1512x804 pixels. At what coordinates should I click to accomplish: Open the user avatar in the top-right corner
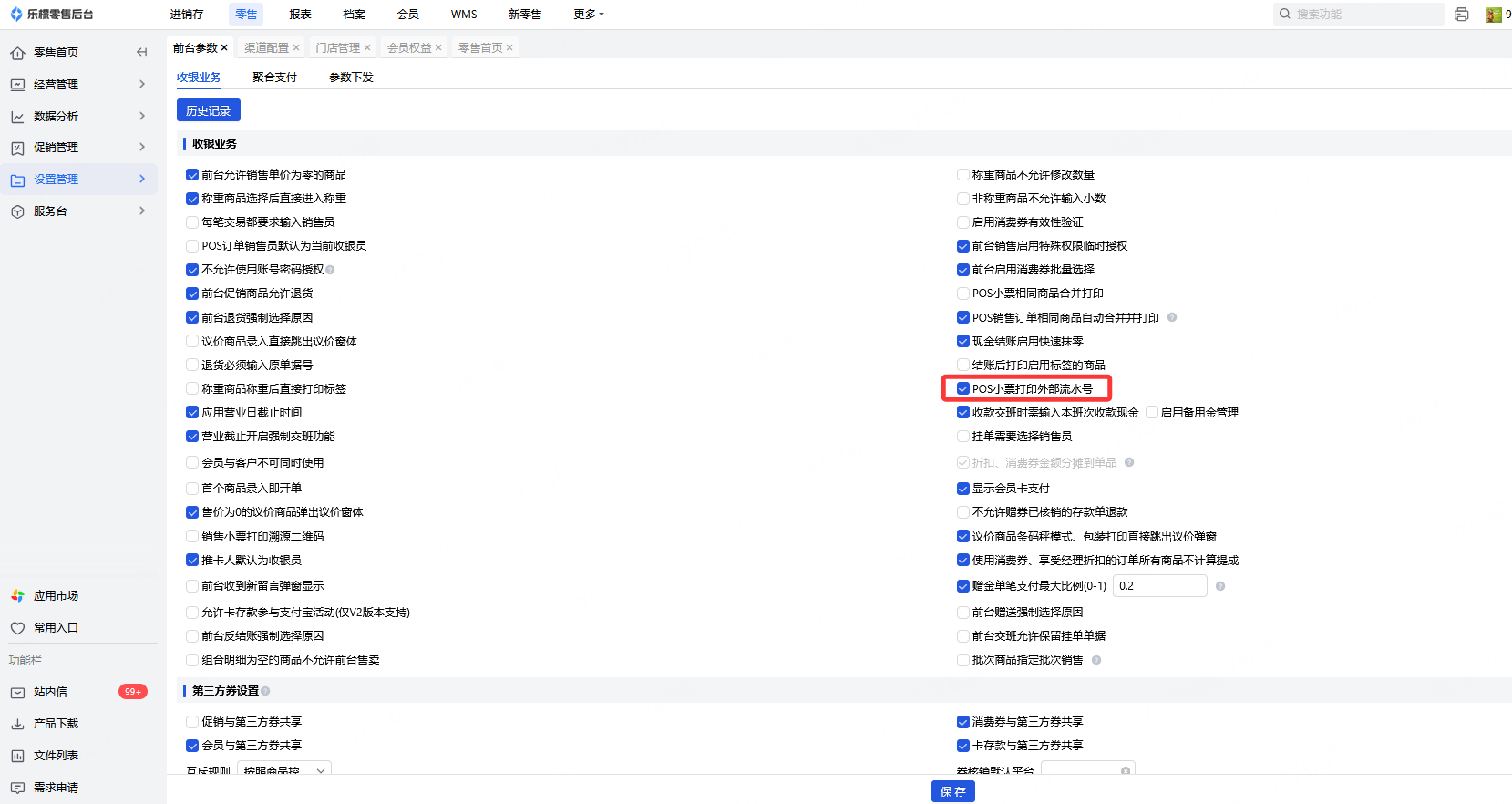(1493, 14)
